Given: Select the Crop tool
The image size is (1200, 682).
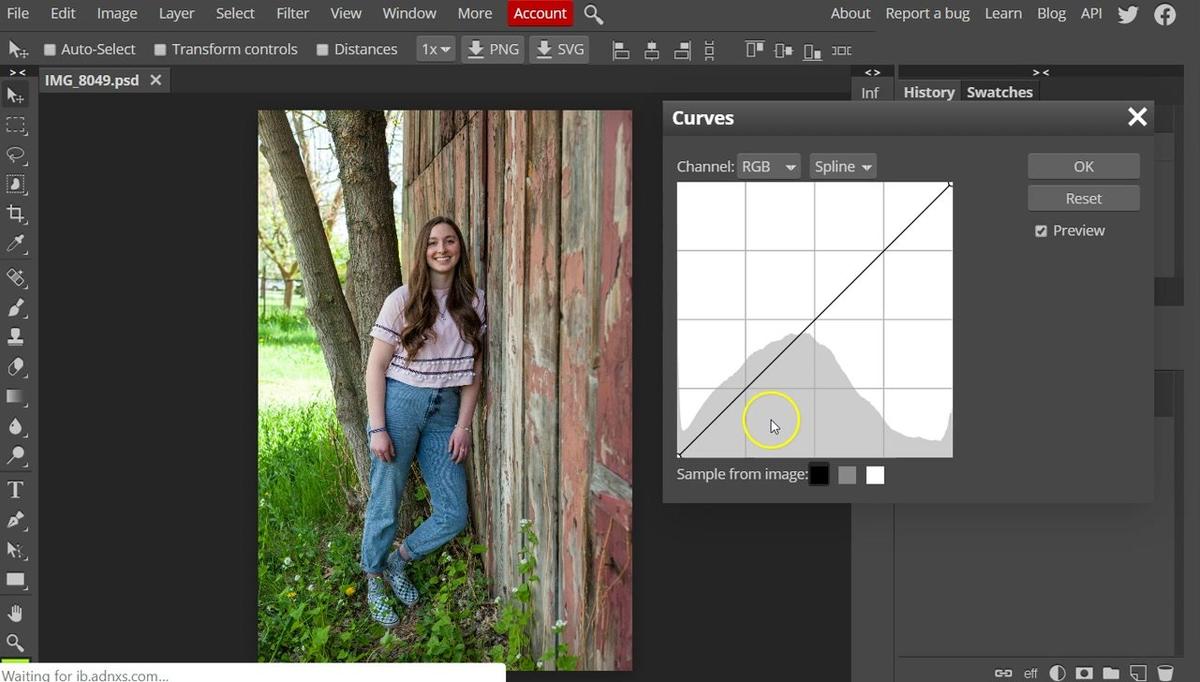Looking at the screenshot, I should click(x=16, y=214).
